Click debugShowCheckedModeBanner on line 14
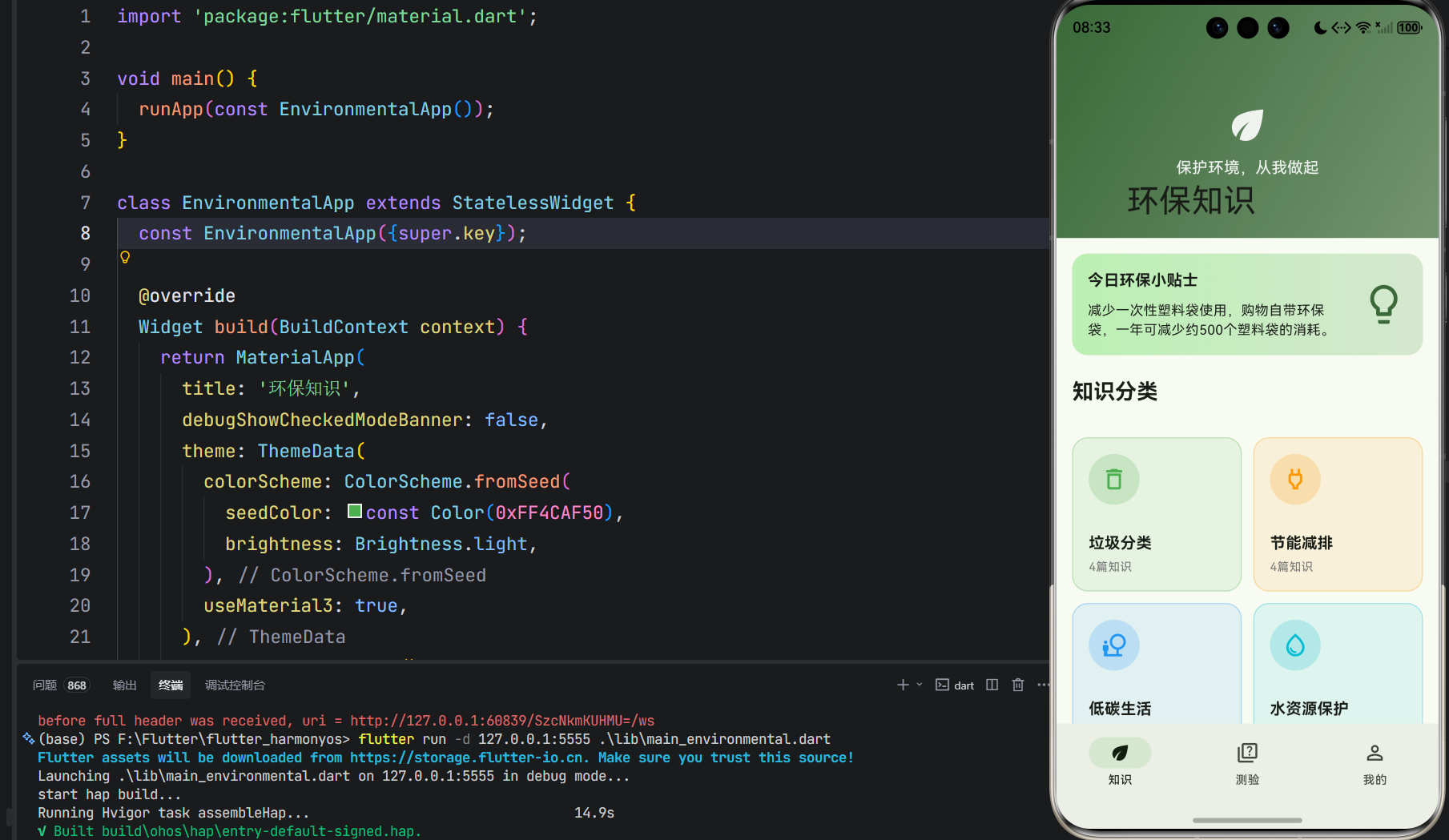Screen dimensions: 1449x840 (x=322, y=420)
